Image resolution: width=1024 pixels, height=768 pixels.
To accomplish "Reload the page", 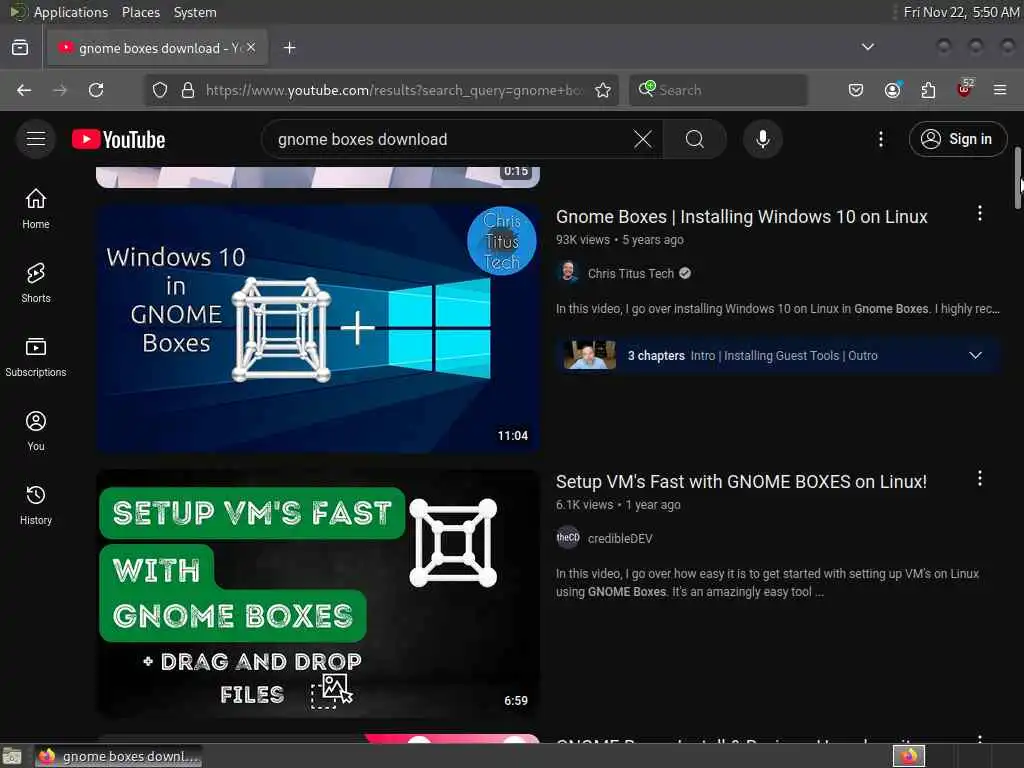I will [x=96, y=90].
